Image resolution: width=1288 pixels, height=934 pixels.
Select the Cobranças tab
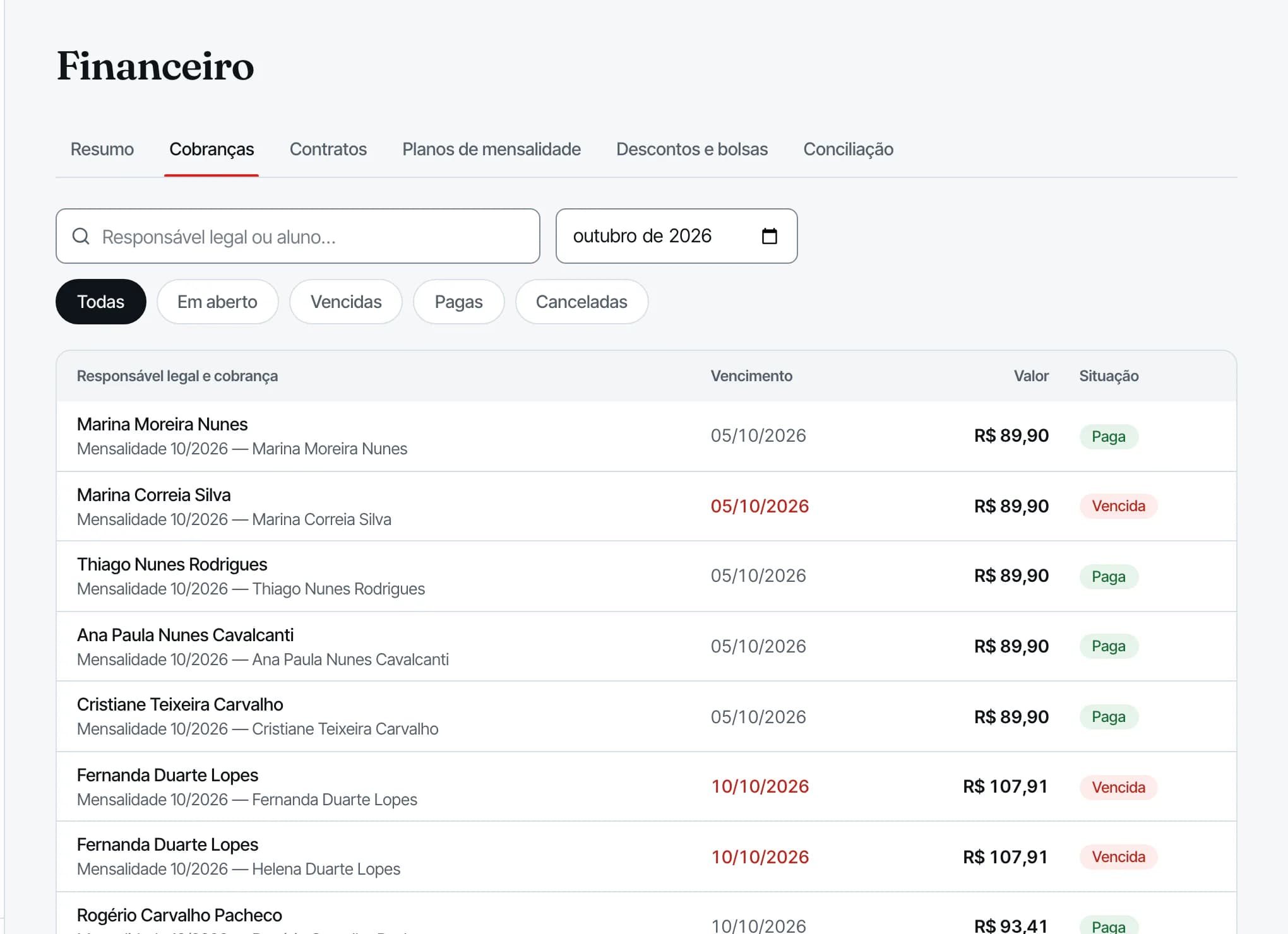(x=212, y=149)
